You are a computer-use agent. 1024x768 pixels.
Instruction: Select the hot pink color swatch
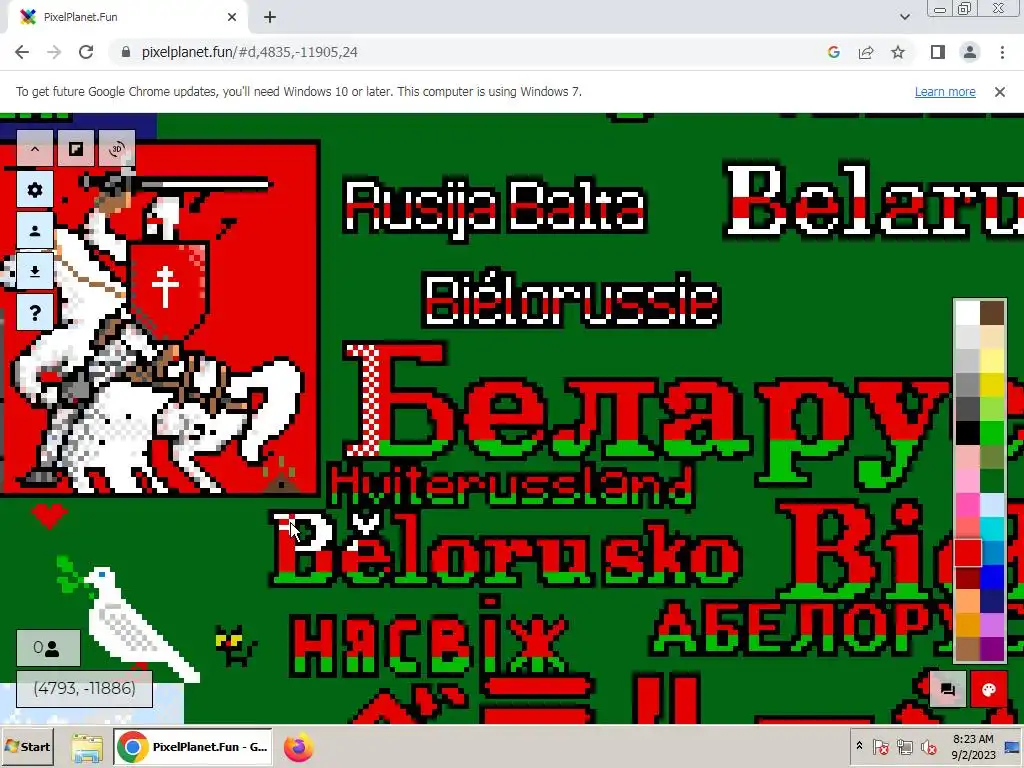pos(968,505)
